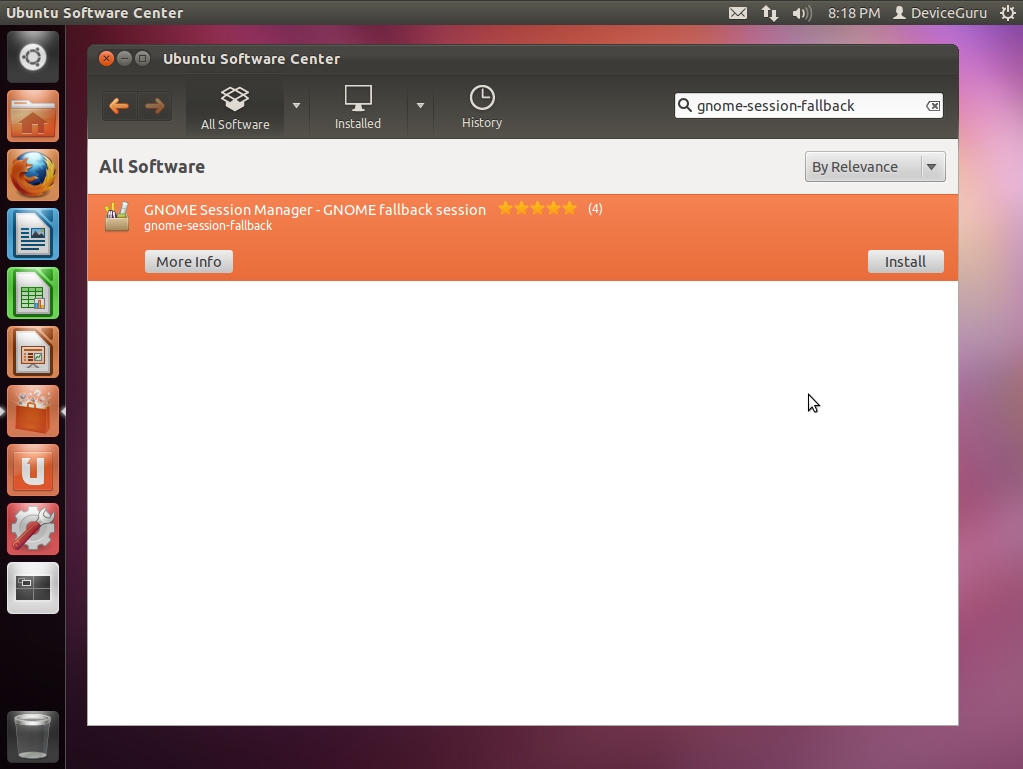Open the session power gear menu
This screenshot has width=1023, height=769.
(x=1008, y=13)
